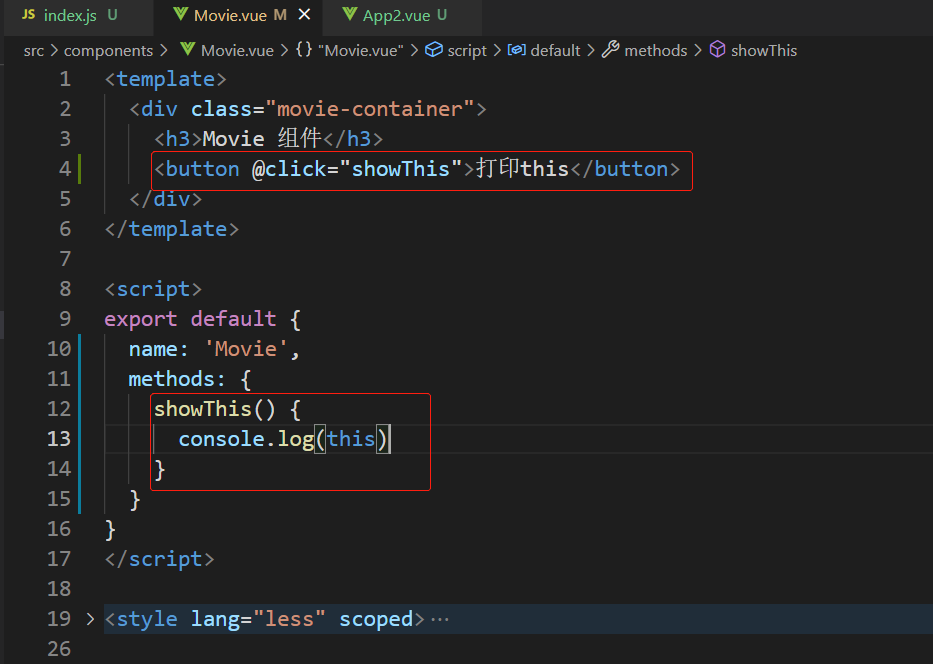Screen dimensions: 933x664
Task: Click the Movie.vue breadcrumb item
Action: (237, 51)
